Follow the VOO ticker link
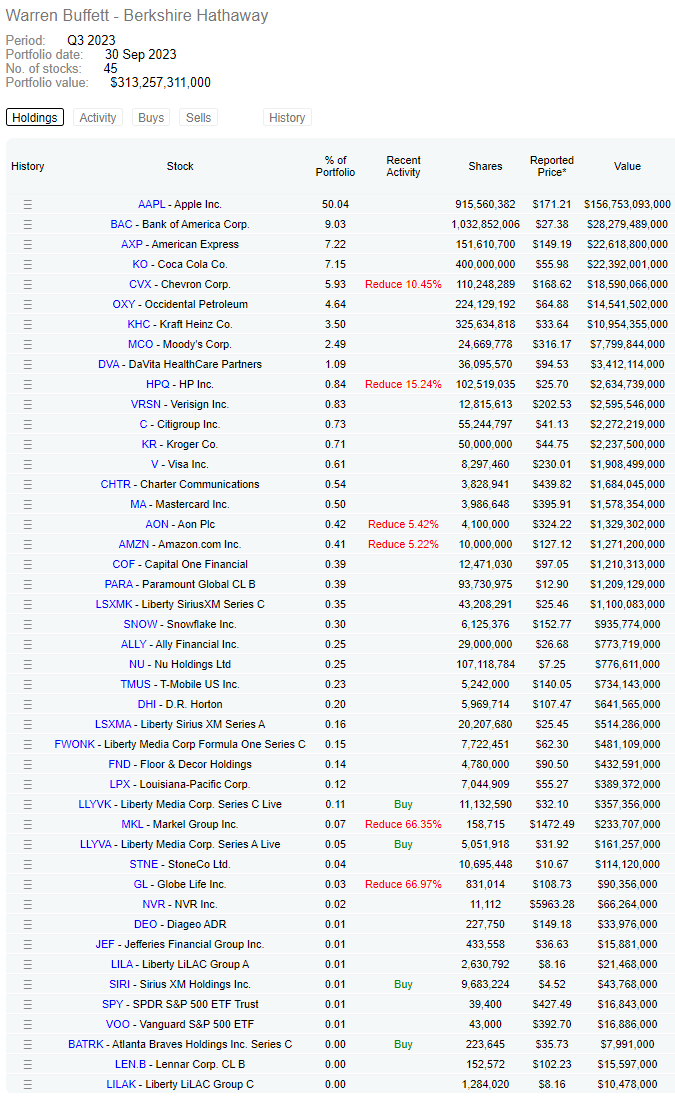This screenshot has height=1111, width=675. pyautogui.click(x=118, y=1025)
